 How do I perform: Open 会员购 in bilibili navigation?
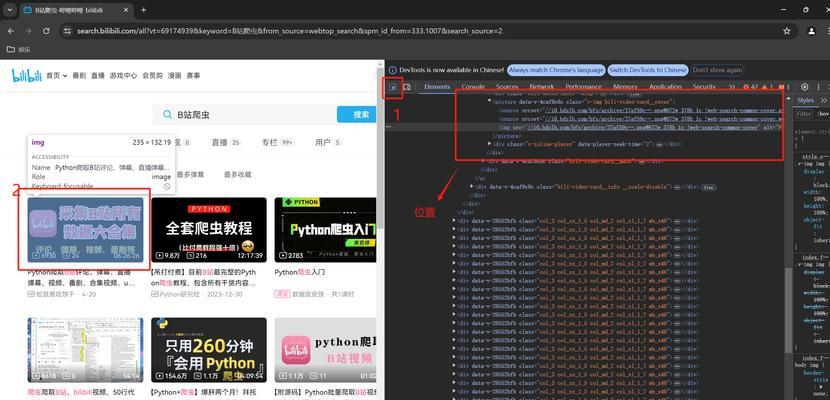click(x=152, y=76)
